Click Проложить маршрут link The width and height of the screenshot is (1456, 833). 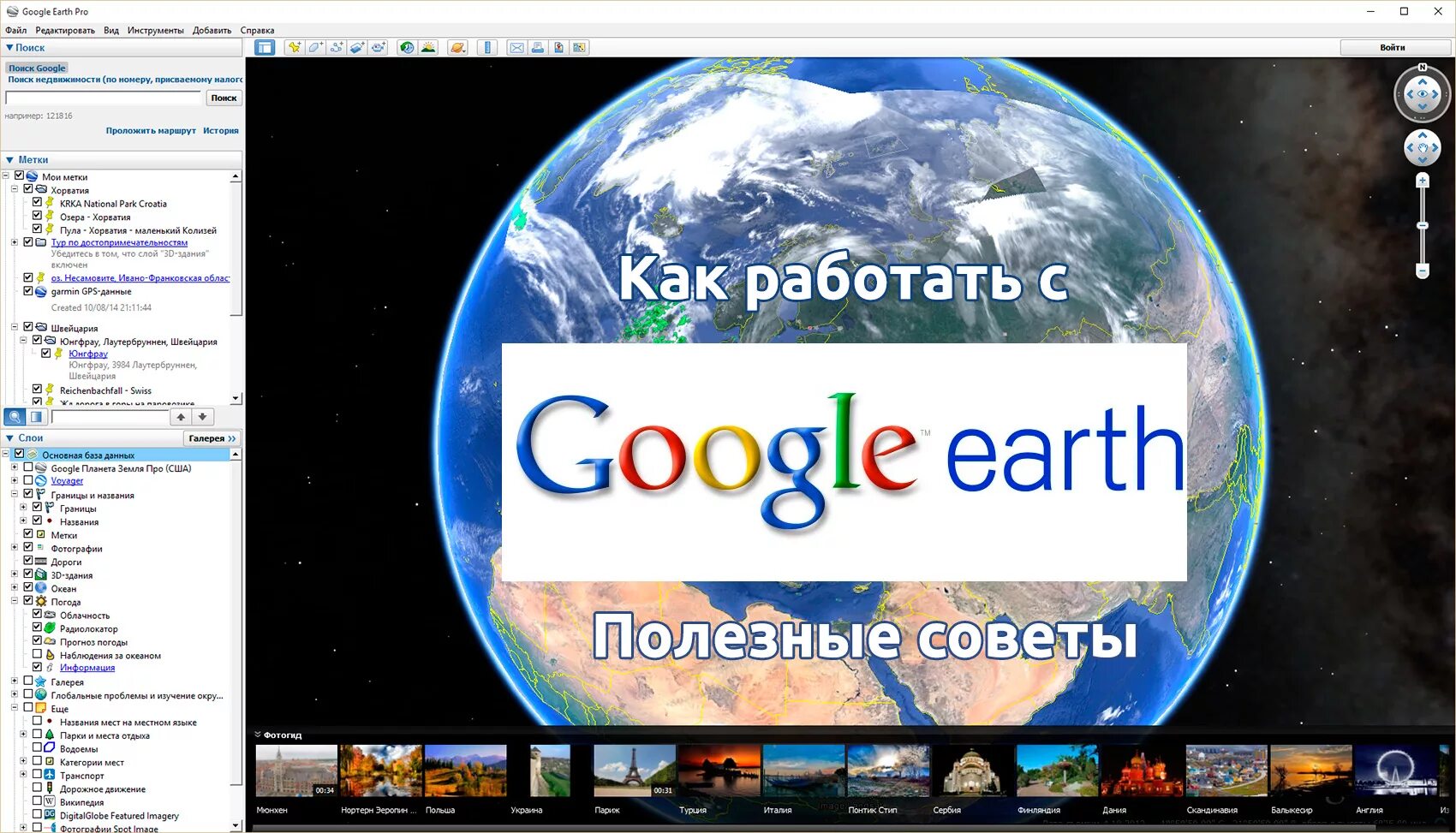(x=151, y=131)
